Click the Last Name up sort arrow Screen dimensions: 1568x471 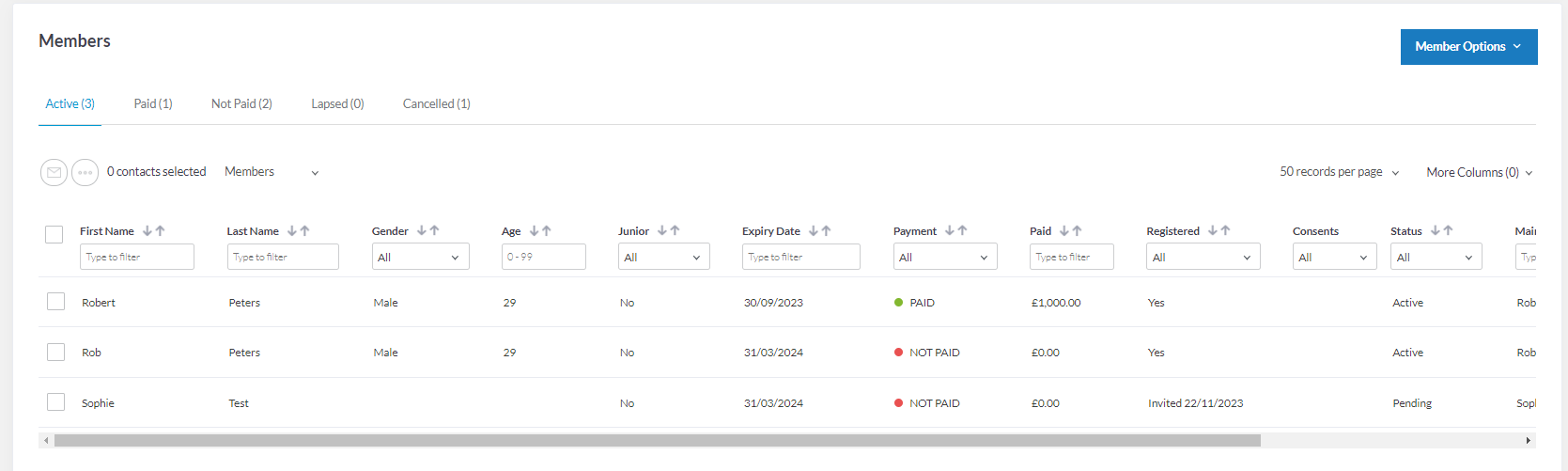coord(305,230)
